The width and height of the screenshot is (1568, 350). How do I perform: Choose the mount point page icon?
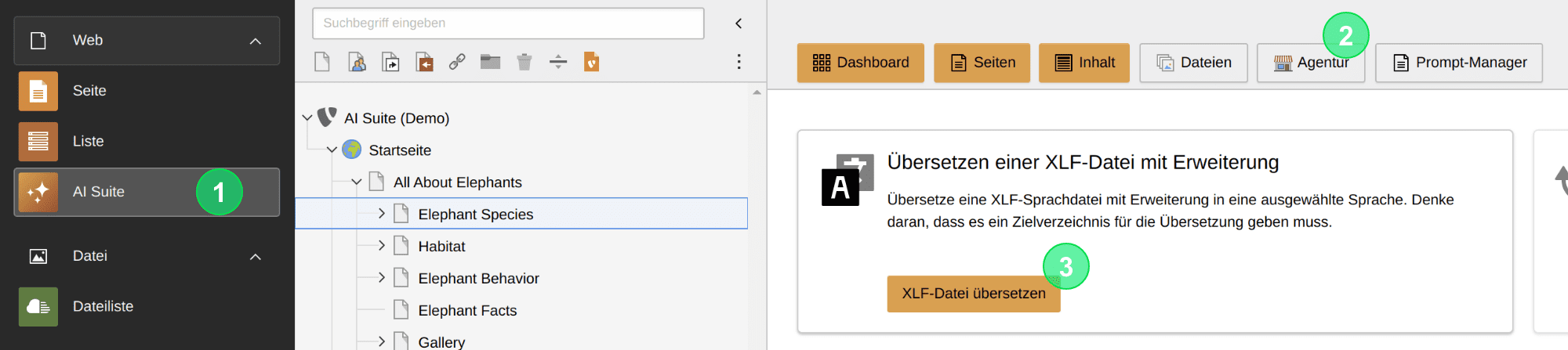424,62
